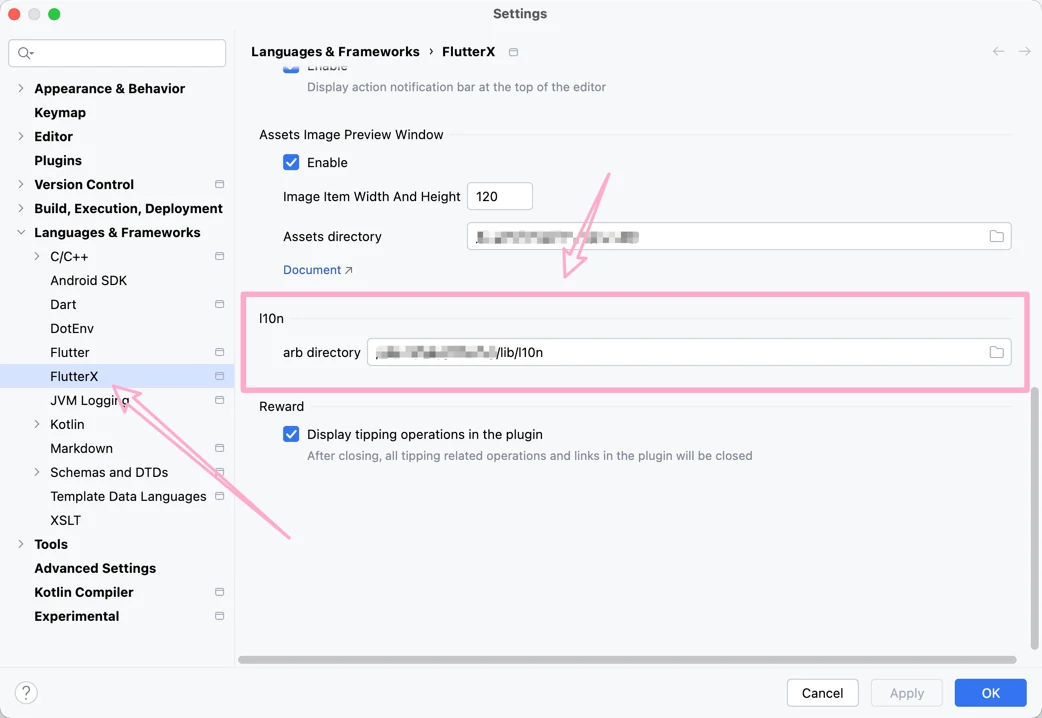
Task: Collapse Languages & Frameworks section
Action: point(21,232)
